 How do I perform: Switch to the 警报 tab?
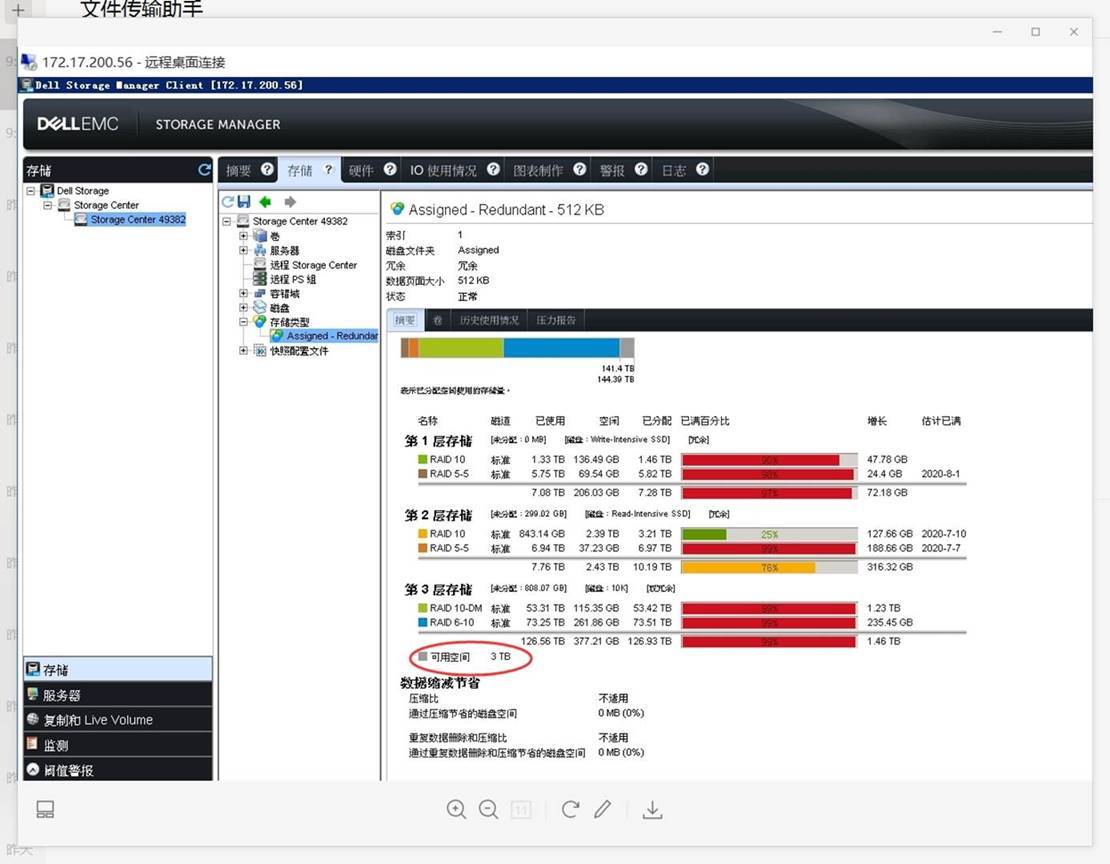click(612, 170)
